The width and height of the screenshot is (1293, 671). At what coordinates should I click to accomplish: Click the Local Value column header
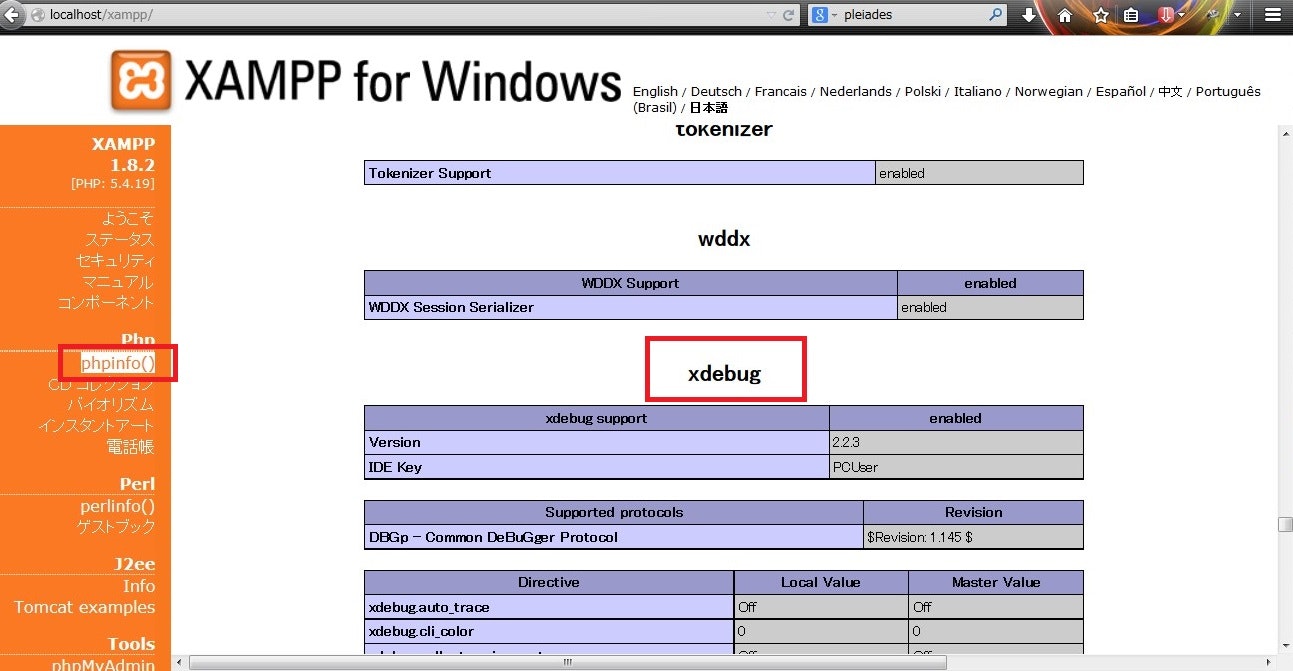pyautogui.click(x=821, y=582)
